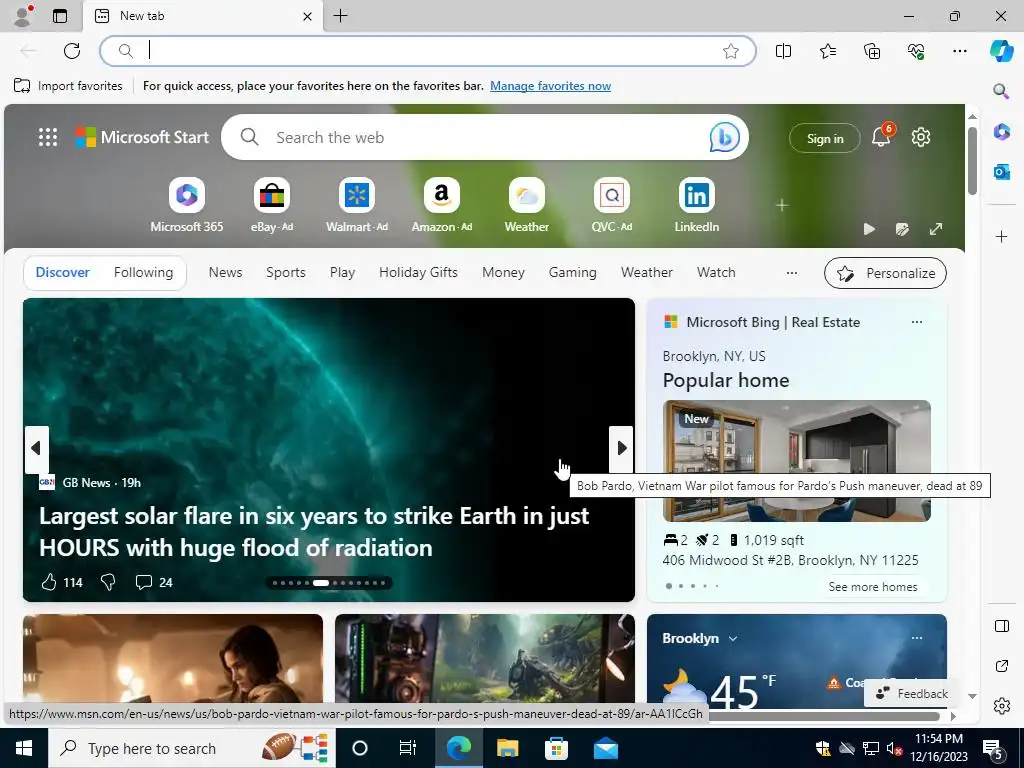Add a sidebar app with plus
1024x768 pixels.
[1001, 236]
